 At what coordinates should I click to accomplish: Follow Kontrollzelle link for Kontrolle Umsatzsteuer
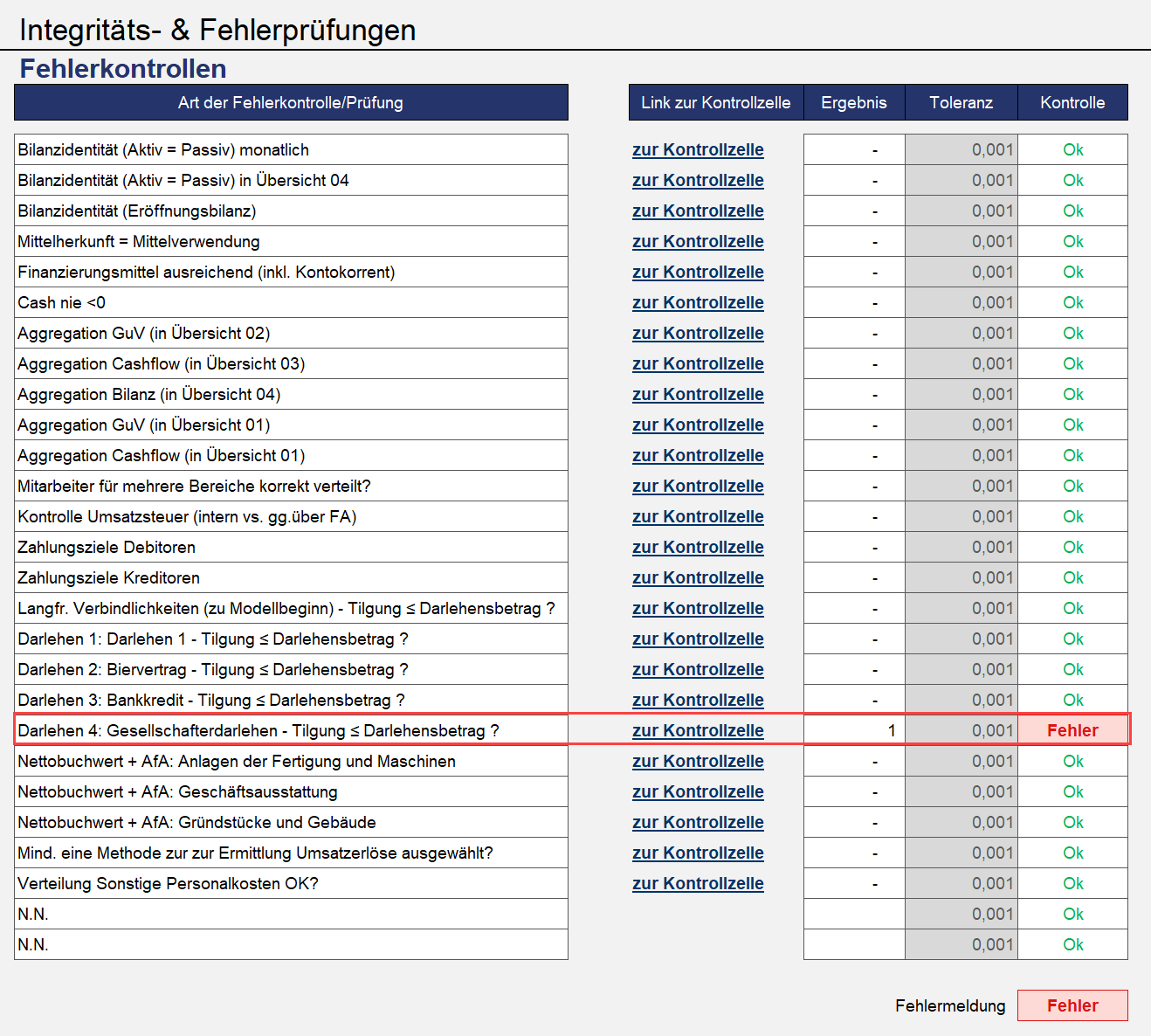[x=698, y=516]
